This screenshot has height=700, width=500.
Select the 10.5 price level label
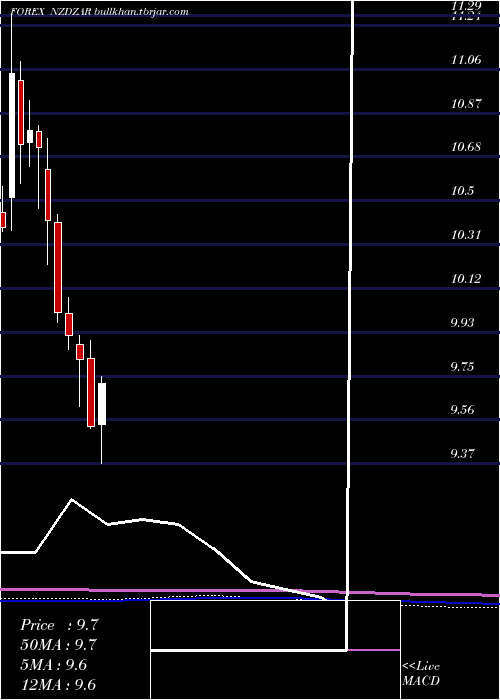point(462,191)
